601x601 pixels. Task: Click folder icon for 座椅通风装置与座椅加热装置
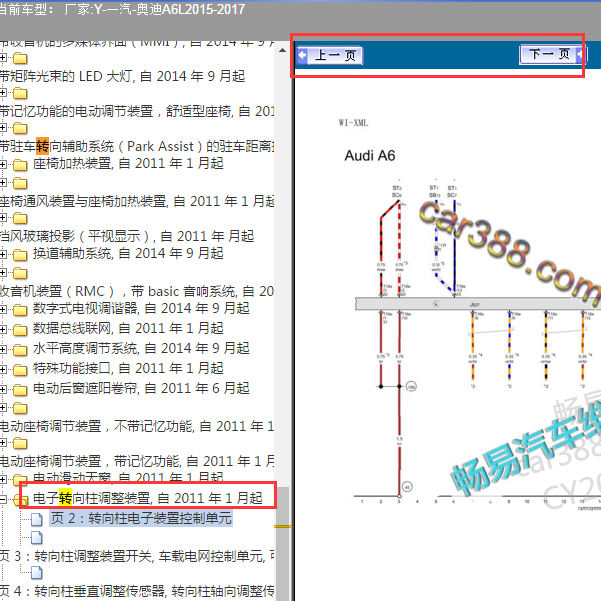coord(20,183)
